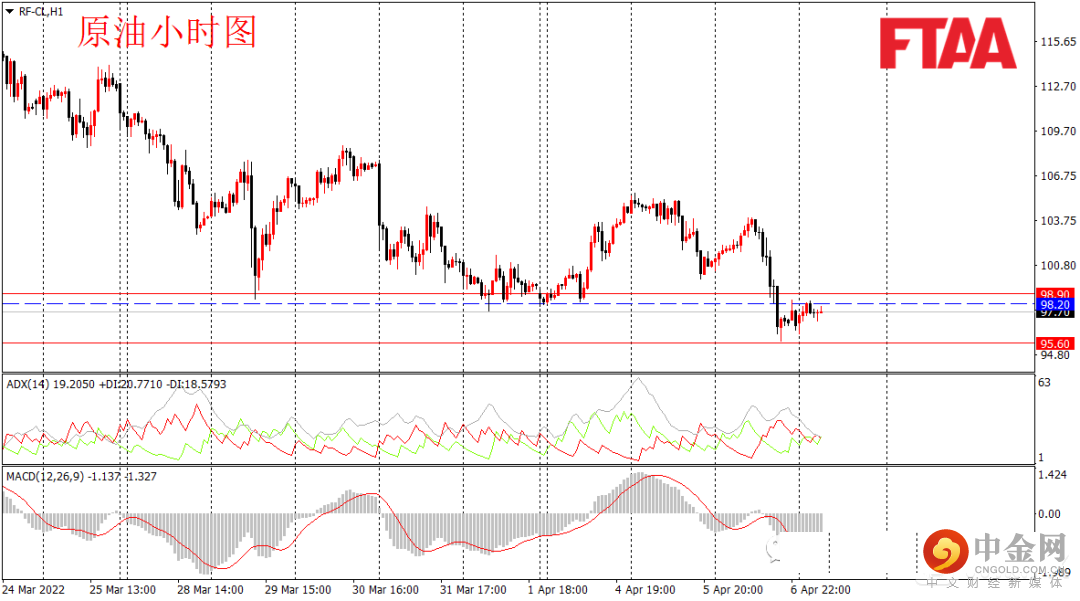Click the red 原油小时图 chart title
Viewport: 1080px width, 601px height.
[167, 32]
